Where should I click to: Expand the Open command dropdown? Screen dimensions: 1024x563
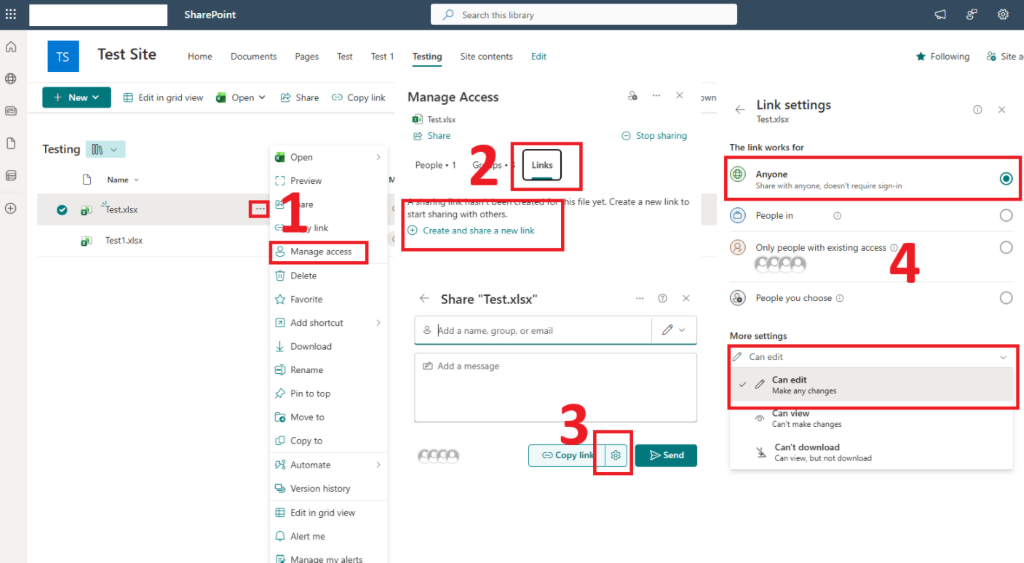click(262, 97)
